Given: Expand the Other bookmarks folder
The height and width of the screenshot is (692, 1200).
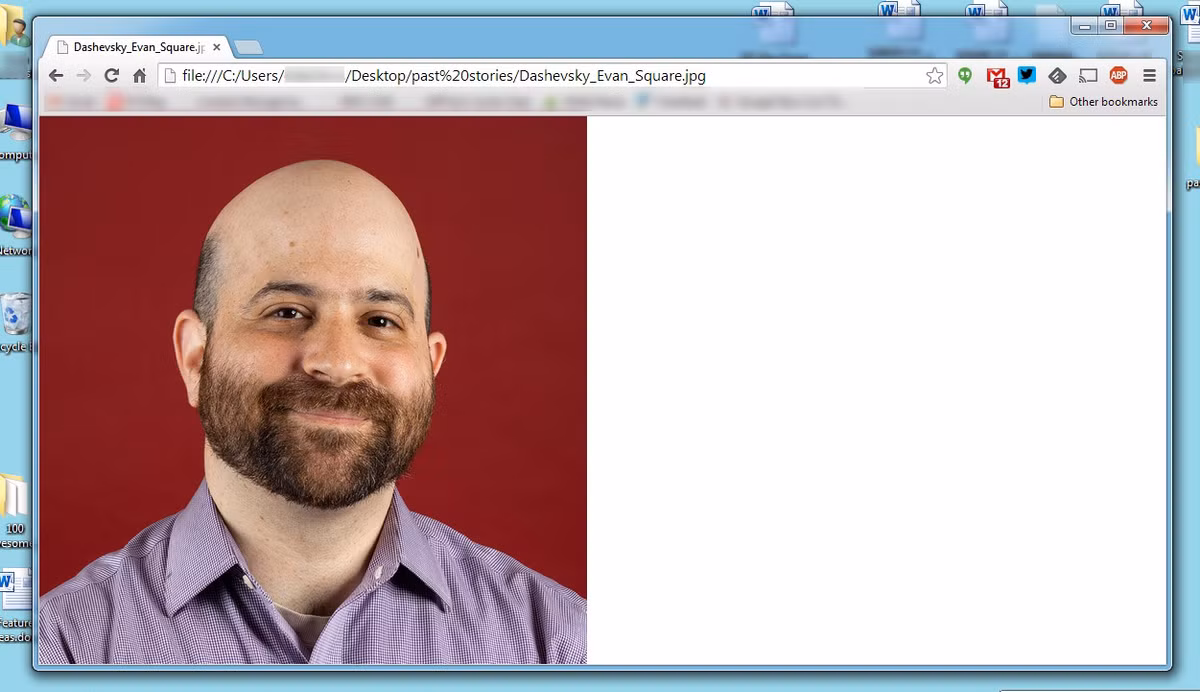Looking at the screenshot, I should click(1104, 102).
